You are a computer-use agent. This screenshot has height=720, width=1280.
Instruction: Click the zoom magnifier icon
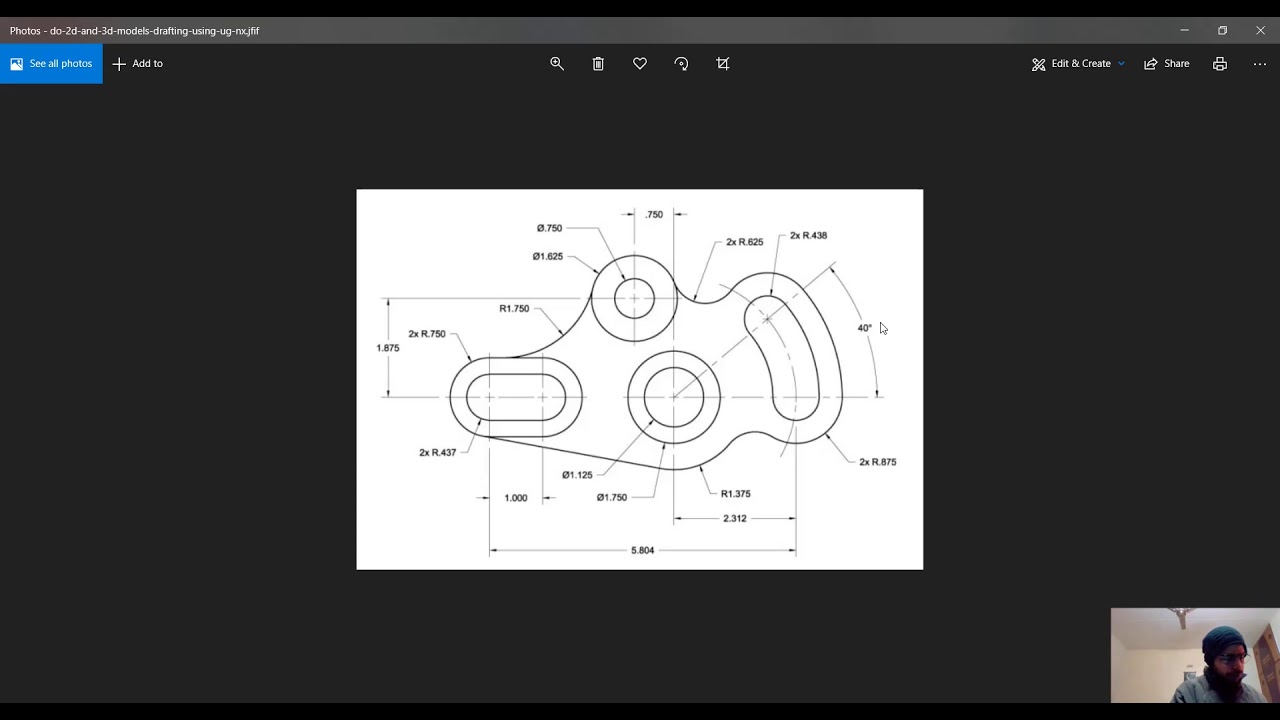(557, 63)
